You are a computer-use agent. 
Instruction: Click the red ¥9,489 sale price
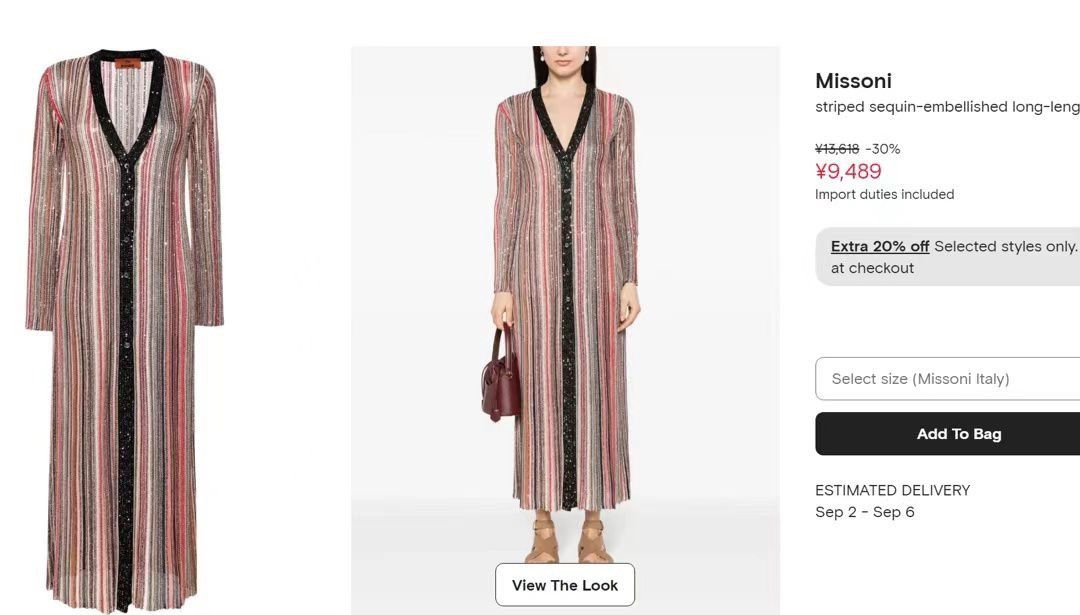pos(848,172)
